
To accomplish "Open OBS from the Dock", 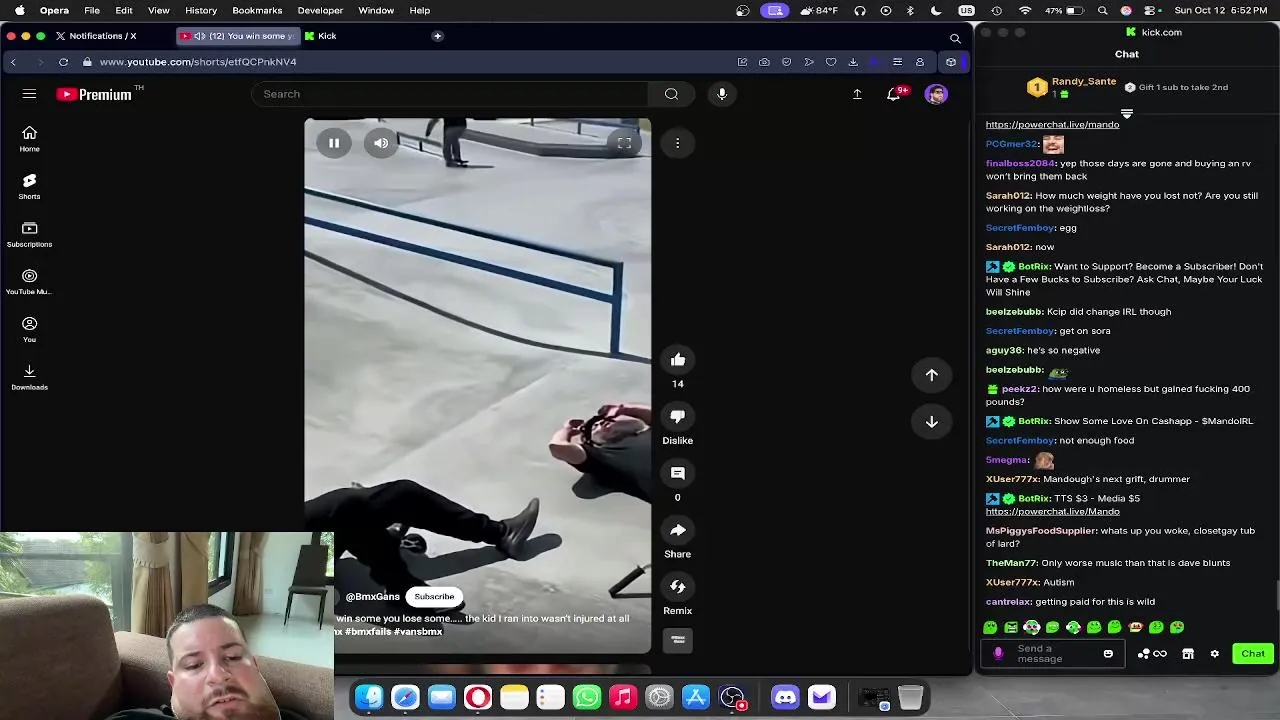I will point(732,697).
